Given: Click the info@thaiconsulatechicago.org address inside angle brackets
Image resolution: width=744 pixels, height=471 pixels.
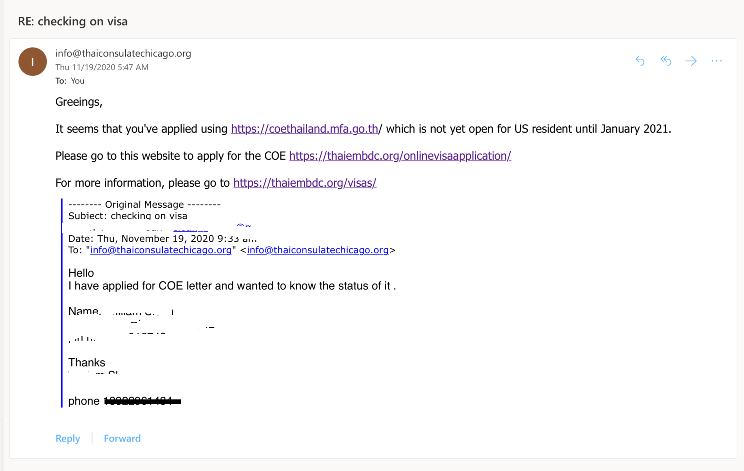Looking at the screenshot, I should point(318,250).
